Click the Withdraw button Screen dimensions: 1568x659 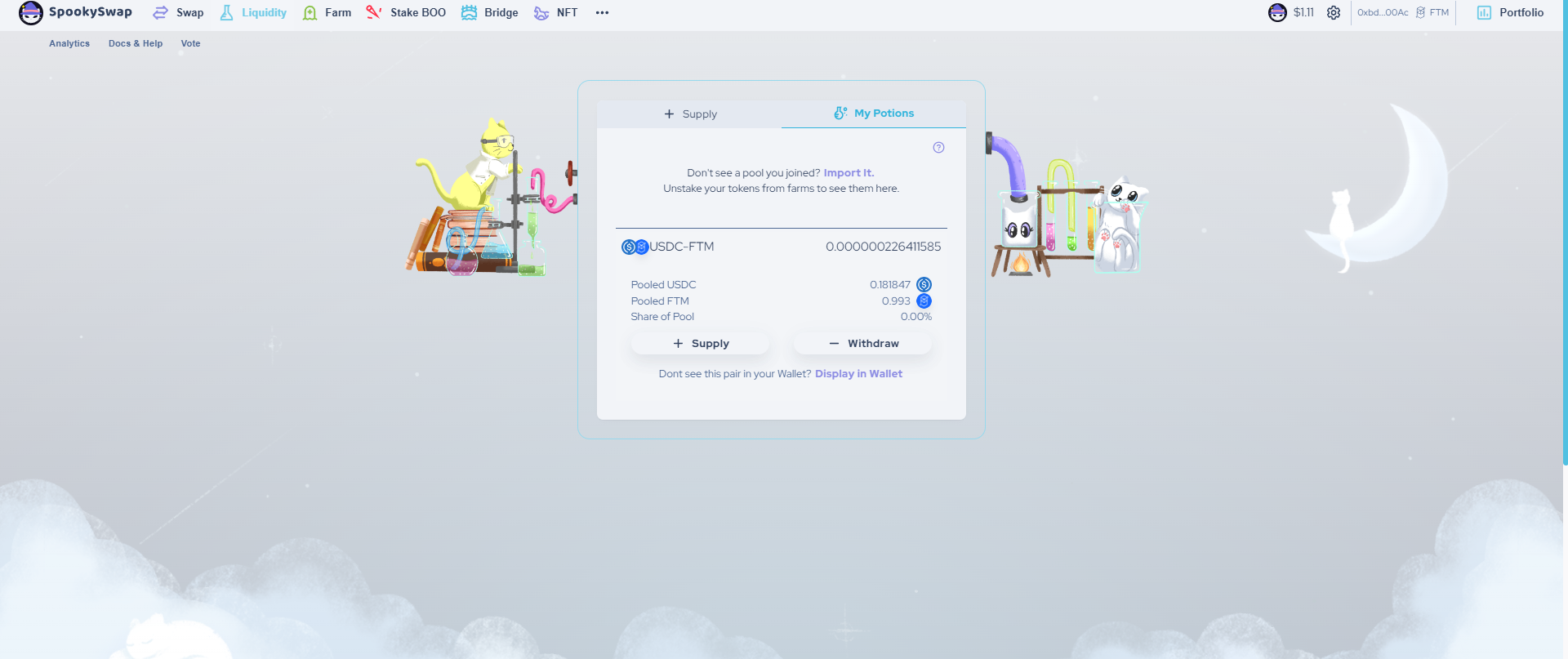point(862,344)
